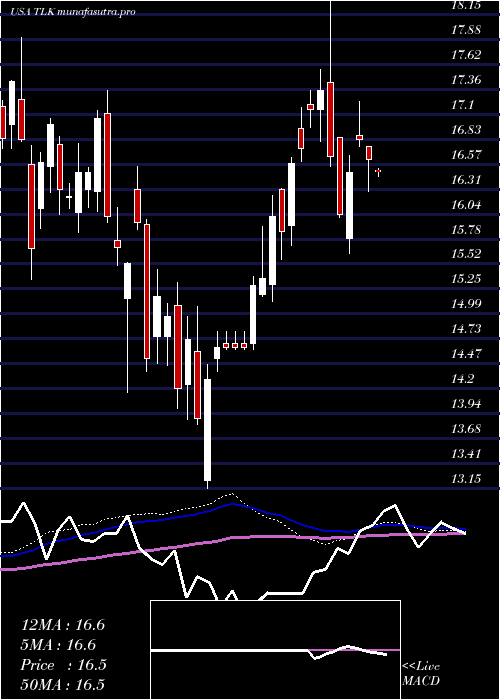Click the 'USA TLK munafasutra.pro' chart title
The height and width of the screenshot is (700, 500).
pyautogui.click(x=73, y=12)
